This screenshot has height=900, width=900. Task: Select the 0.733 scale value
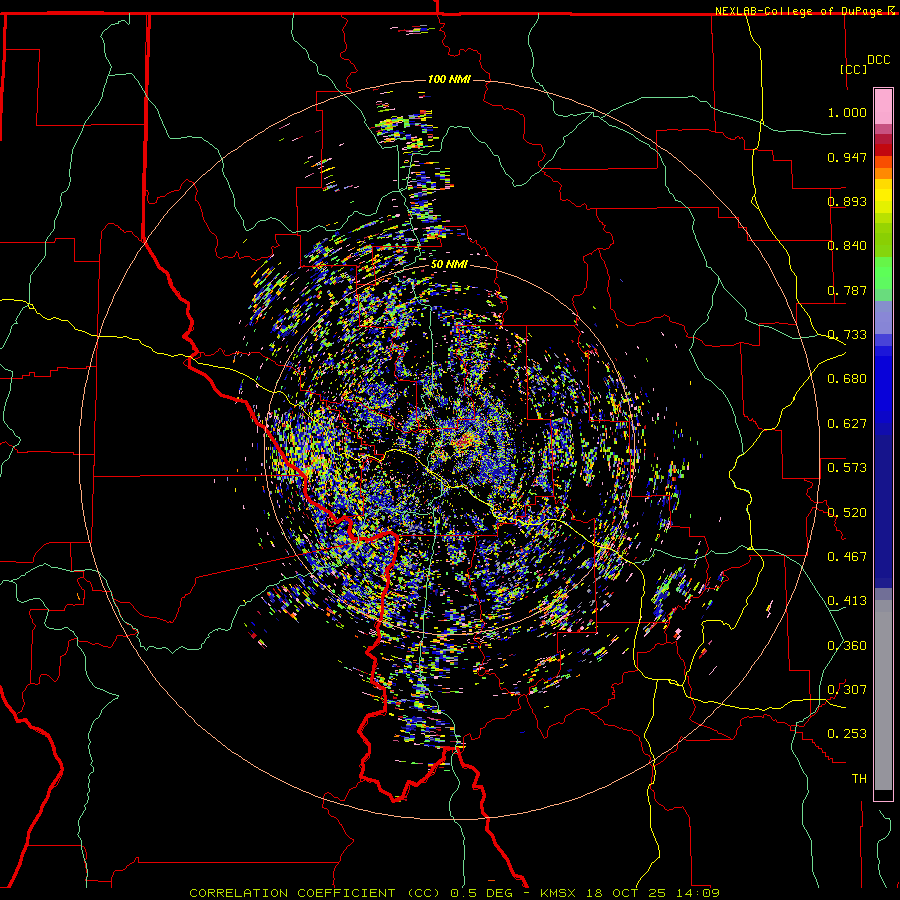847,335
